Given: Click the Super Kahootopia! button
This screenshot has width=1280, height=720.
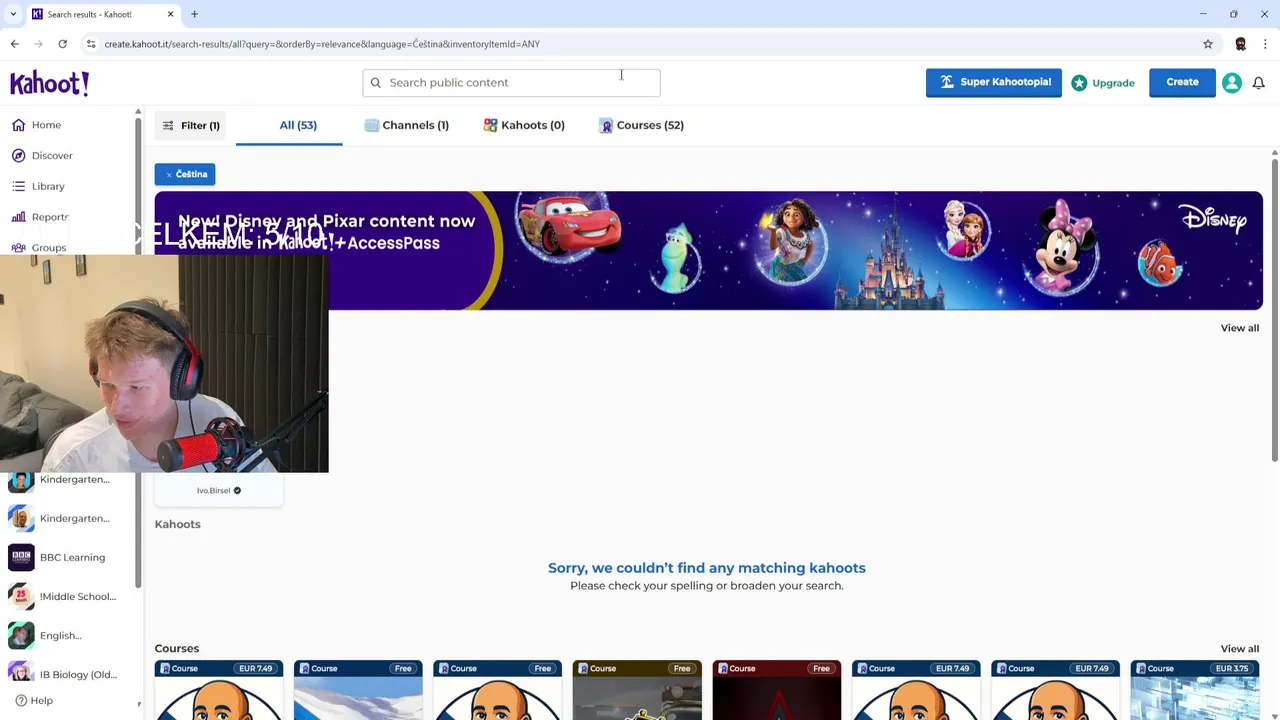Looking at the screenshot, I should [x=993, y=82].
